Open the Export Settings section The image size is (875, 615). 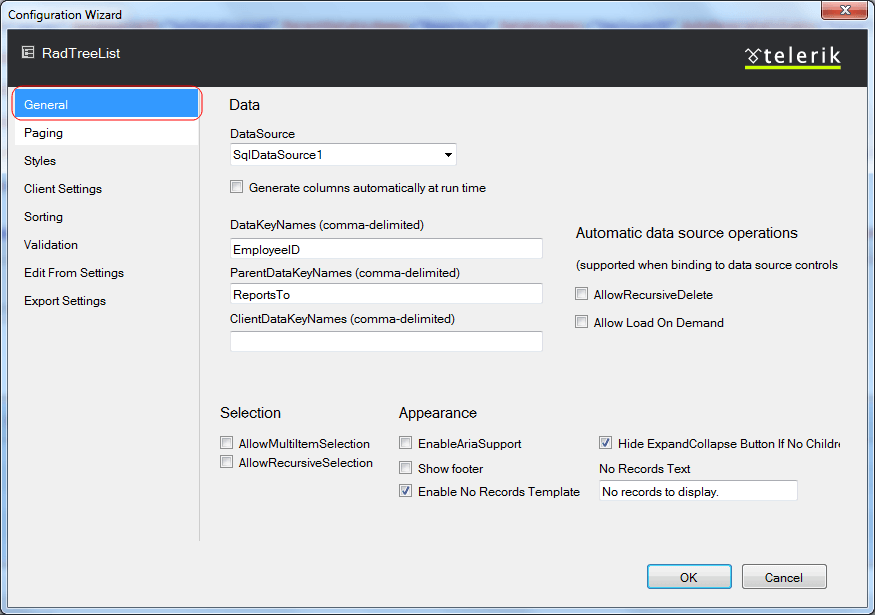(107, 300)
